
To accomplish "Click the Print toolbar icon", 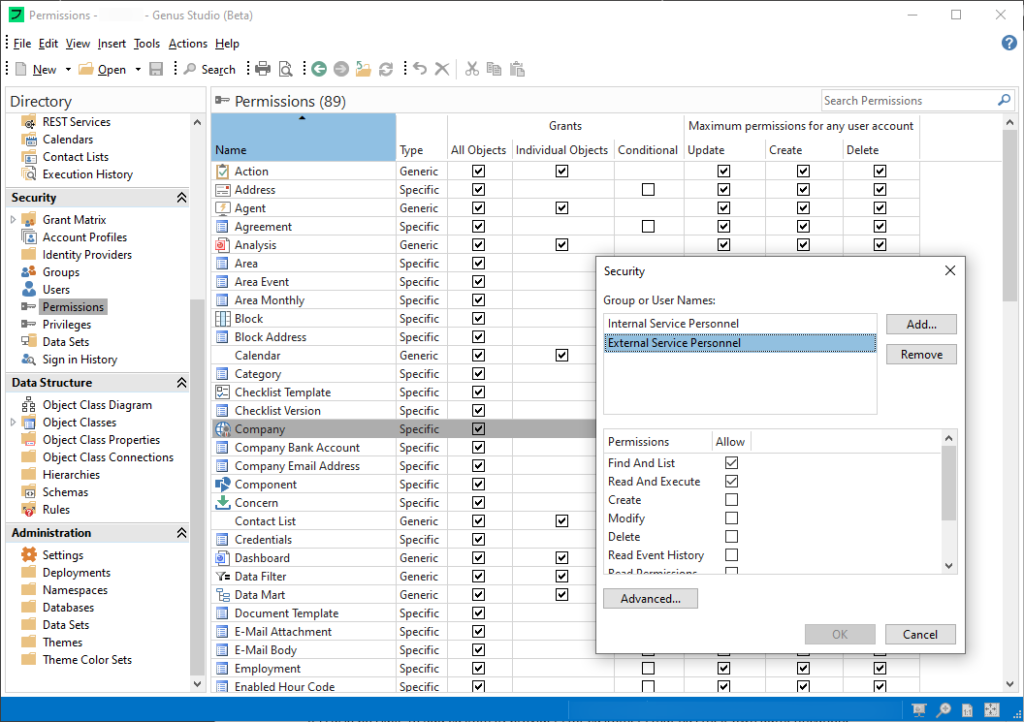I will (262, 69).
